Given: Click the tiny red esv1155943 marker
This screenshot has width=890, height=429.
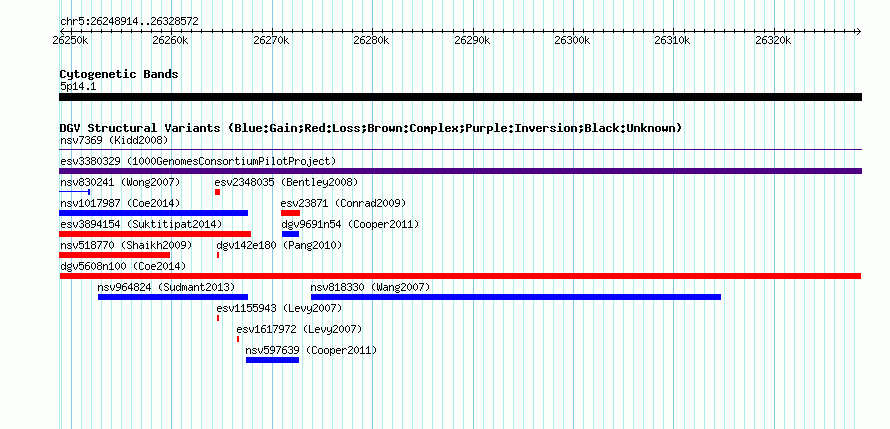Looking at the screenshot, I should pos(218,318).
